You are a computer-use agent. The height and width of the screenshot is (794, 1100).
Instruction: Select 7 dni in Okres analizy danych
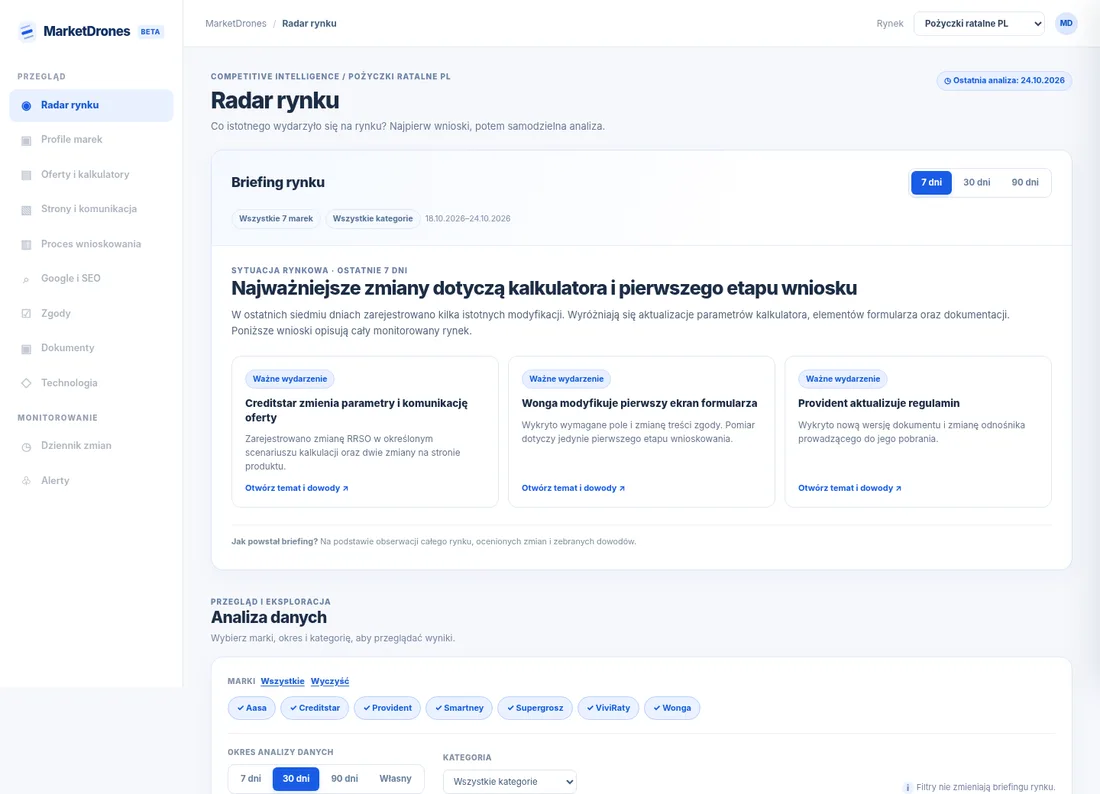click(250, 779)
